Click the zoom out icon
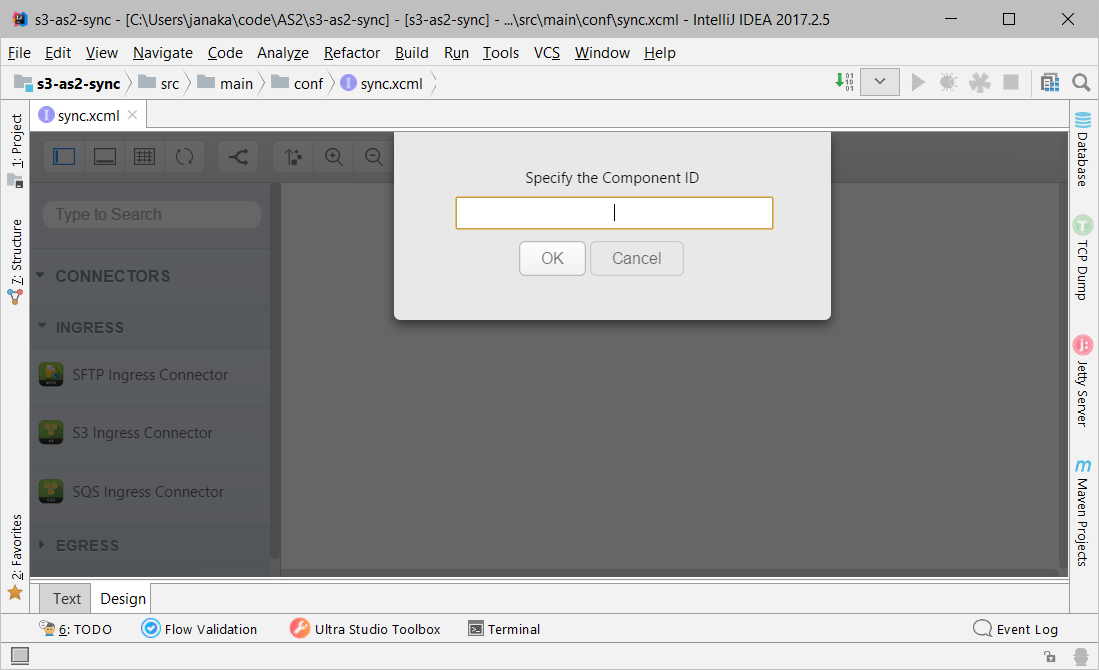This screenshot has width=1099, height=670. [x=374, y=156]
